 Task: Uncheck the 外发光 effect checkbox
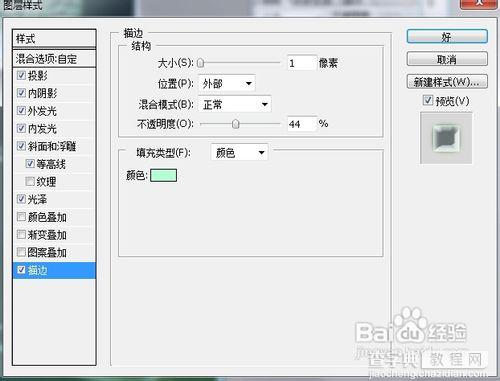21,110
